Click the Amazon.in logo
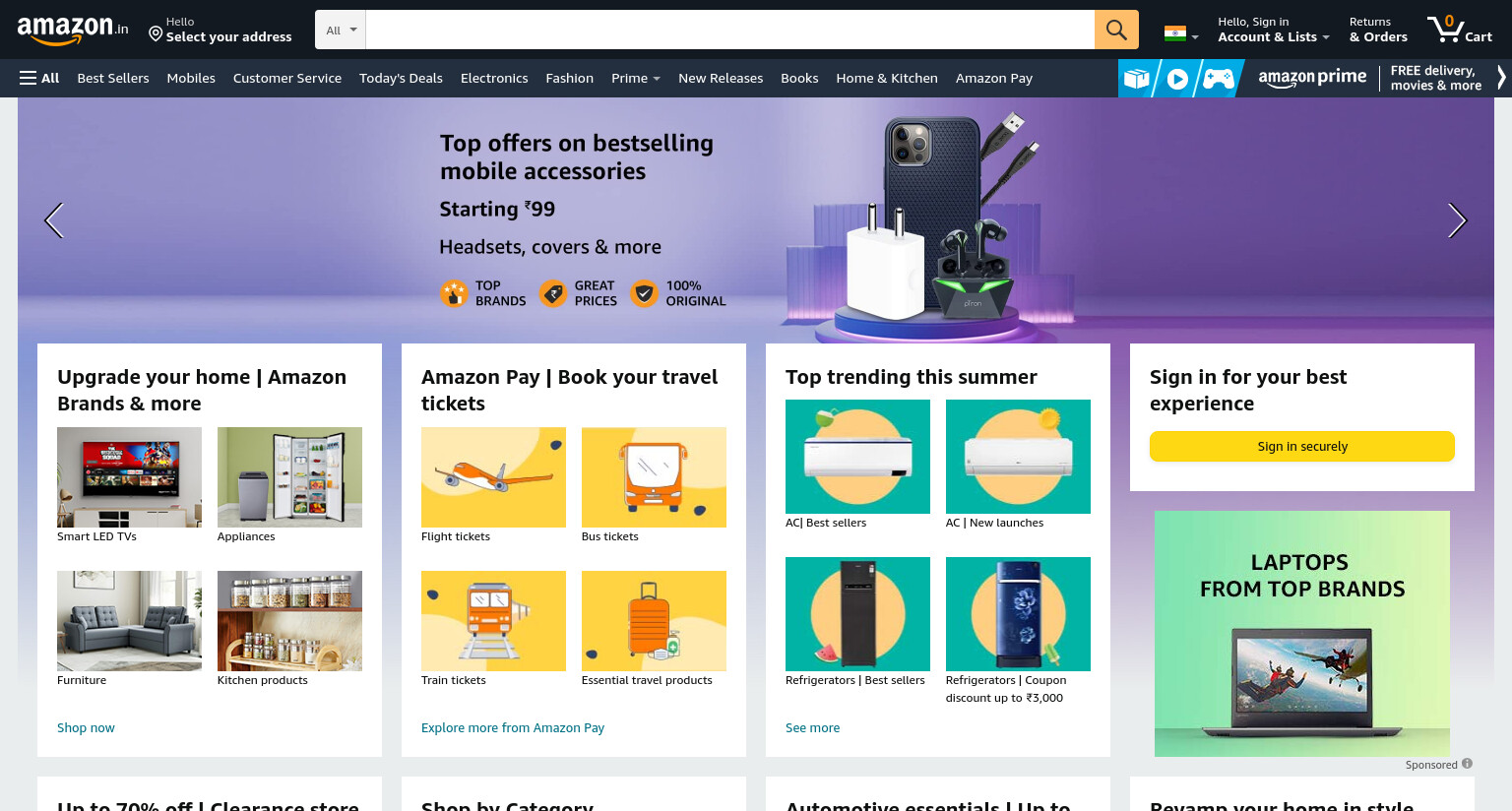 (73, 31)
